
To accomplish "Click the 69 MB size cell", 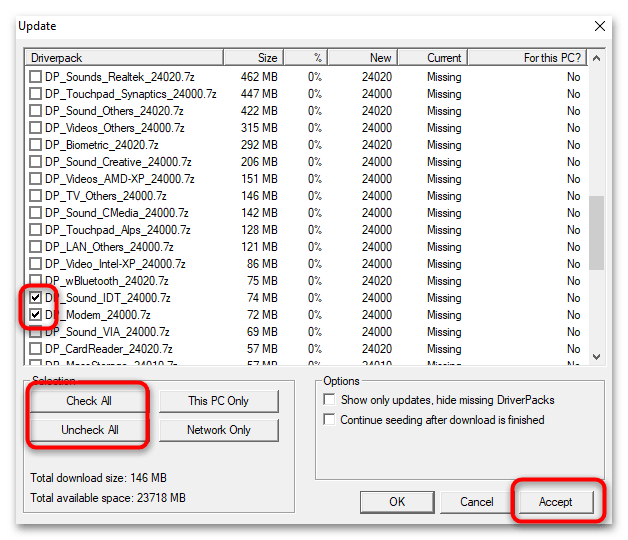I will click(x=262, y=332).
